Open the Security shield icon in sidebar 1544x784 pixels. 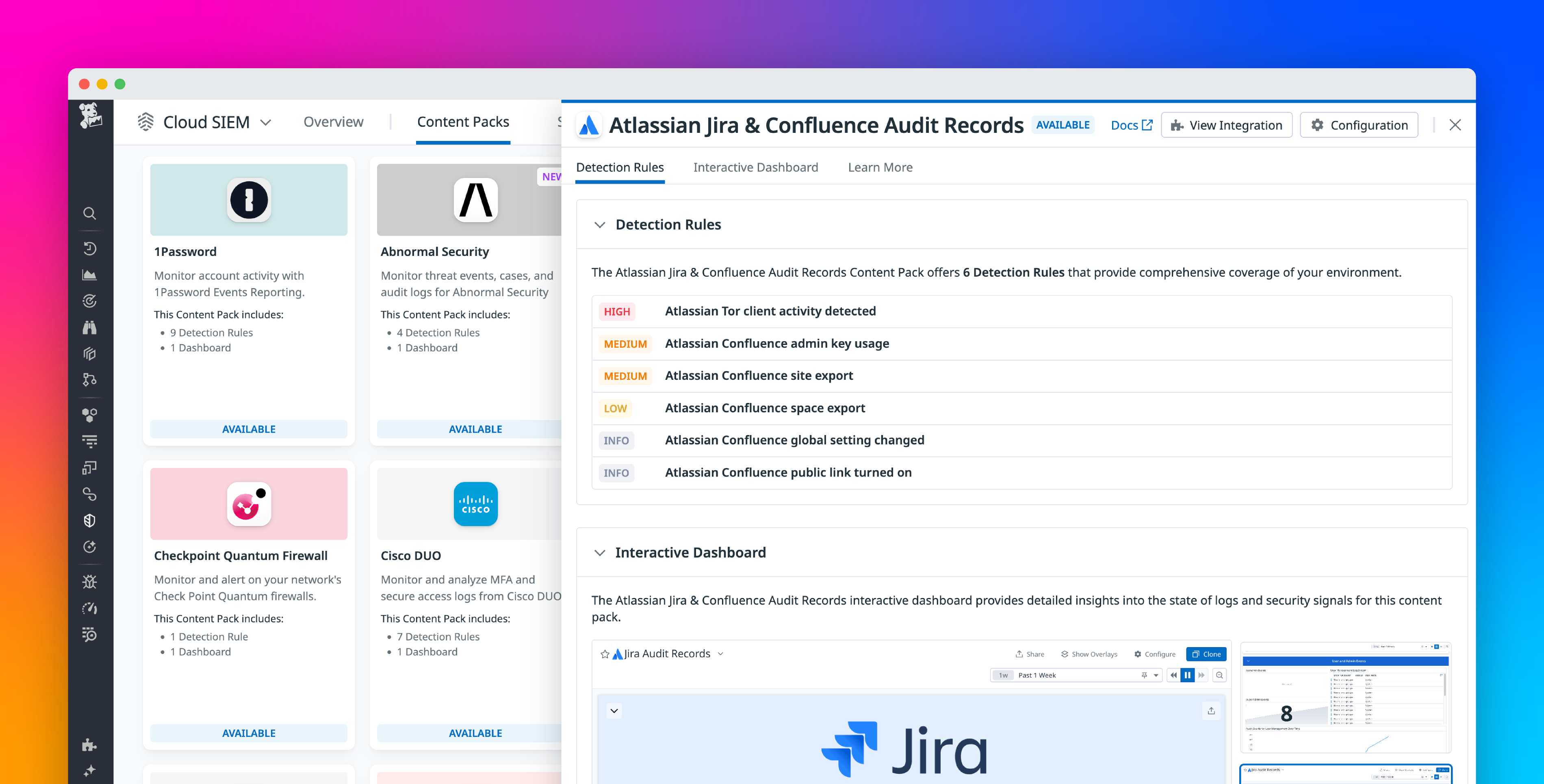90,520
